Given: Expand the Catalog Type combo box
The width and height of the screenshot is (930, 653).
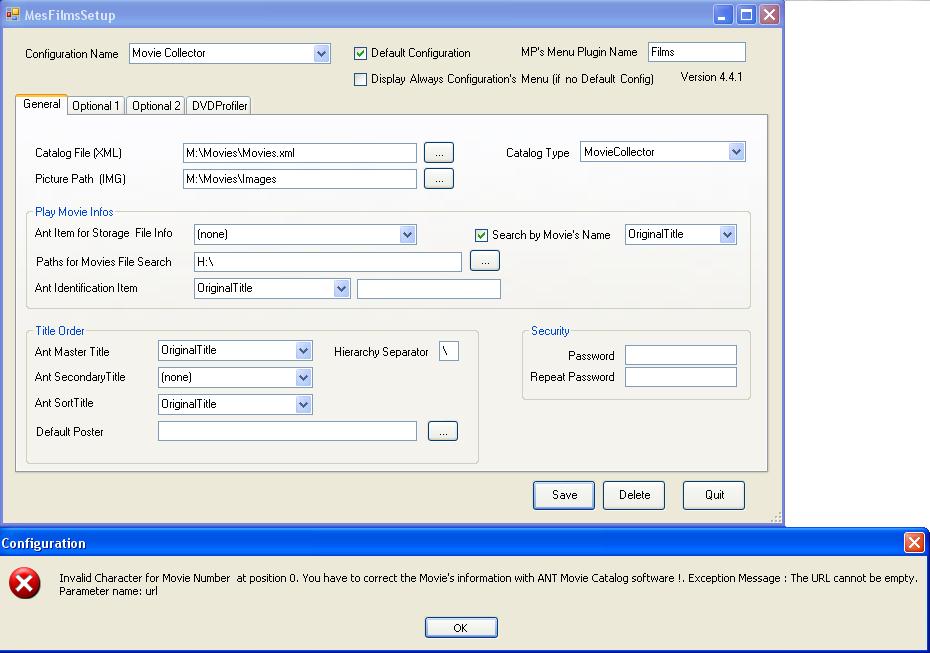Looking at the screenshot, I should tap(736, 152).
